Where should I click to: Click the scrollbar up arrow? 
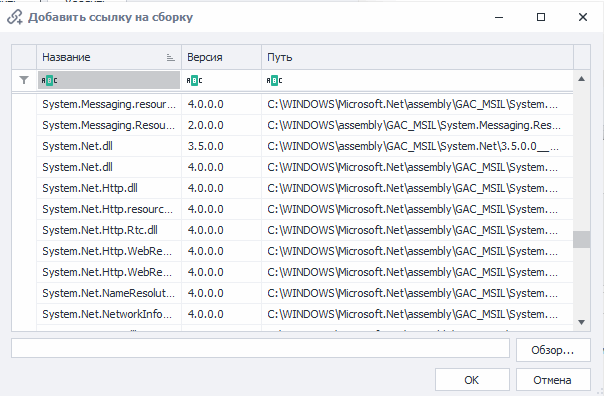582,79
